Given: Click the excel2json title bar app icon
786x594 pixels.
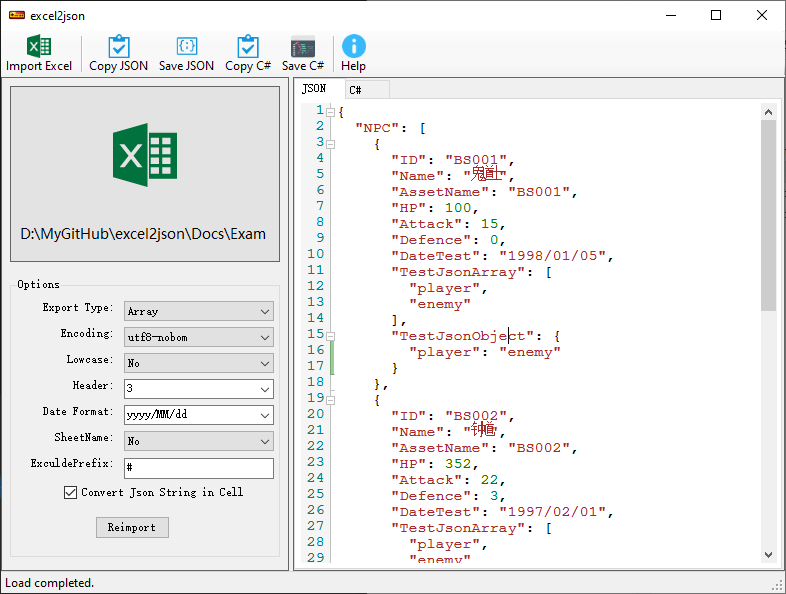Looking at the screenshot, I should click(x=17, y=16).
